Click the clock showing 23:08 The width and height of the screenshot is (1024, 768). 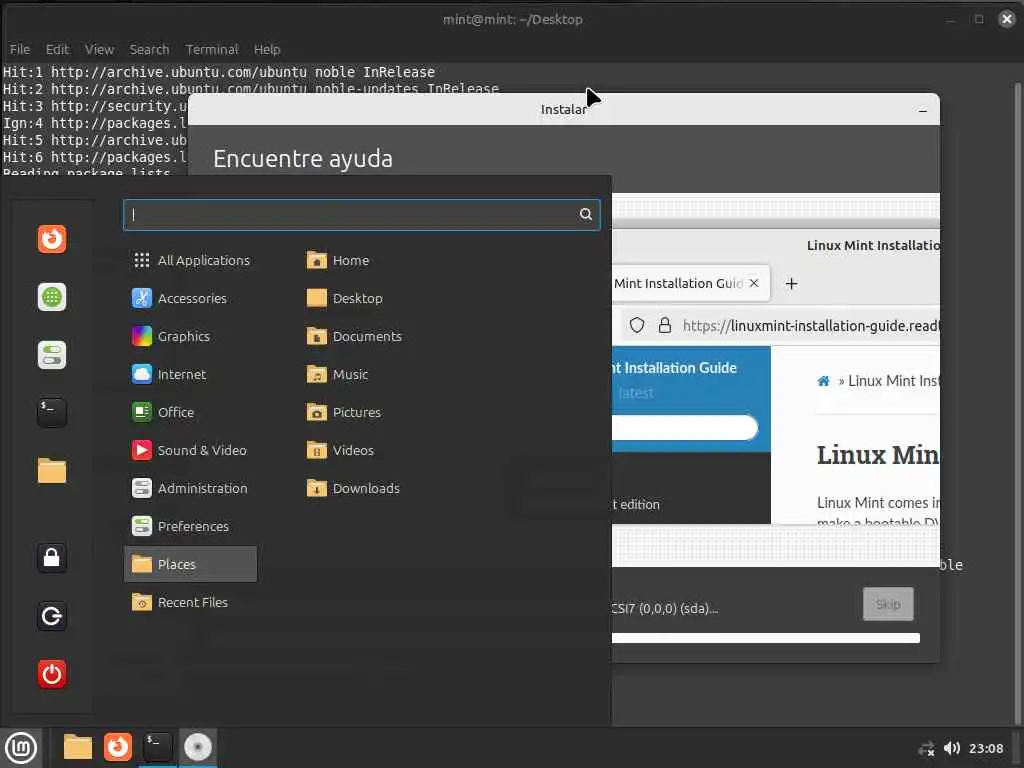click(985, 748)
